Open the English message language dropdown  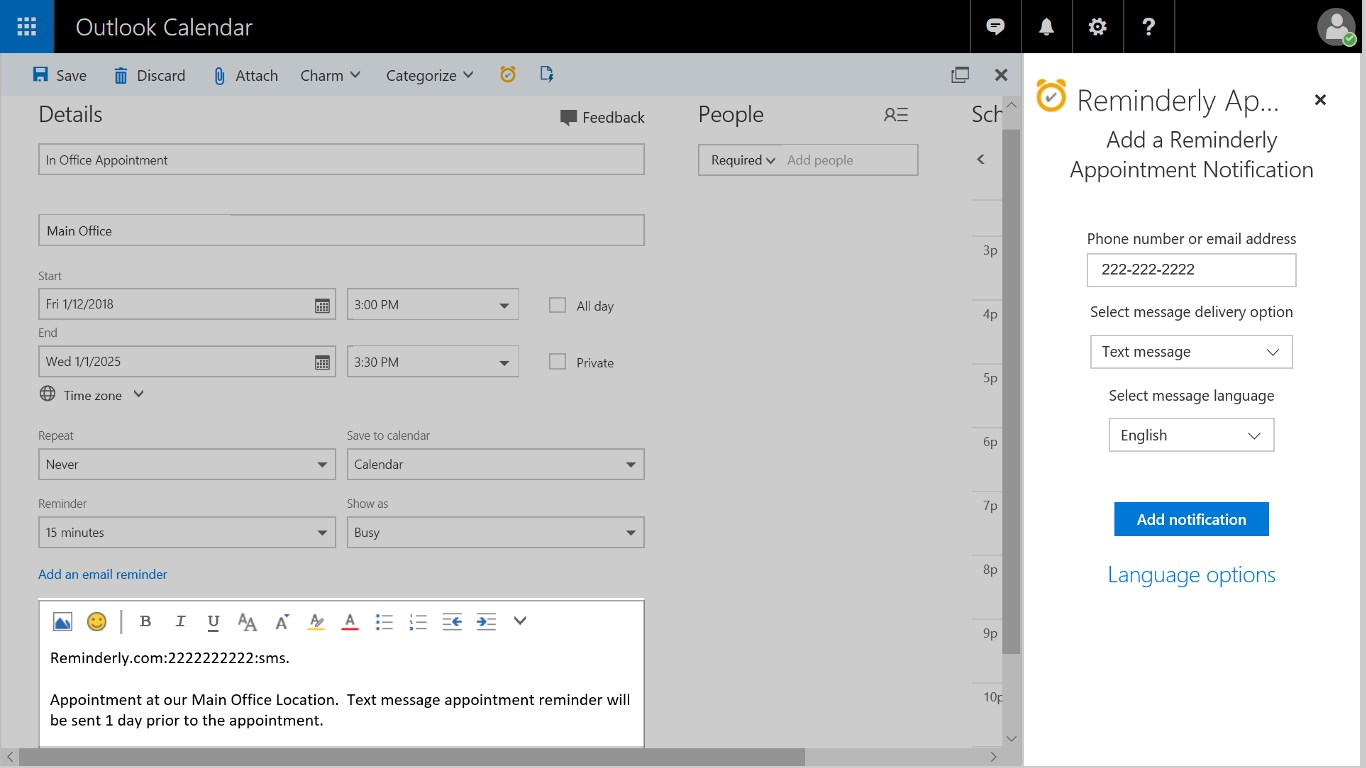1192,435
